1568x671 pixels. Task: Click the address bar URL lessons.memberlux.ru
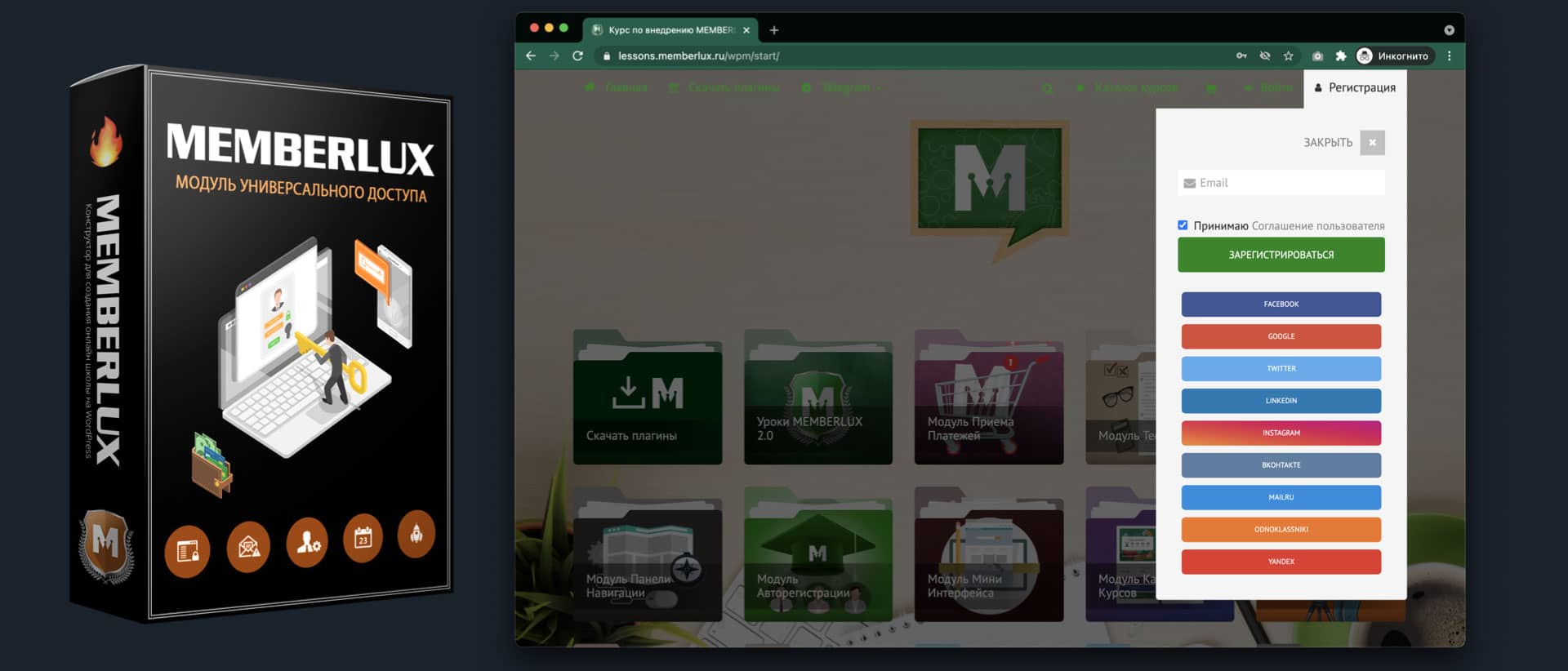tap(698, 56)
